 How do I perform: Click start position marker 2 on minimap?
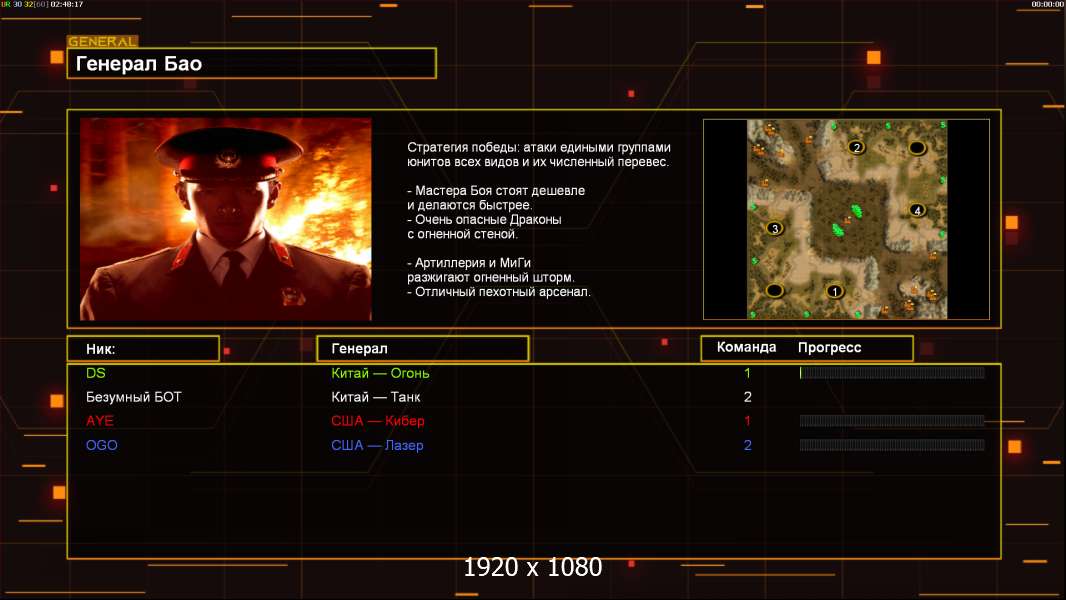pyautogui.click(x=857, y=147)
